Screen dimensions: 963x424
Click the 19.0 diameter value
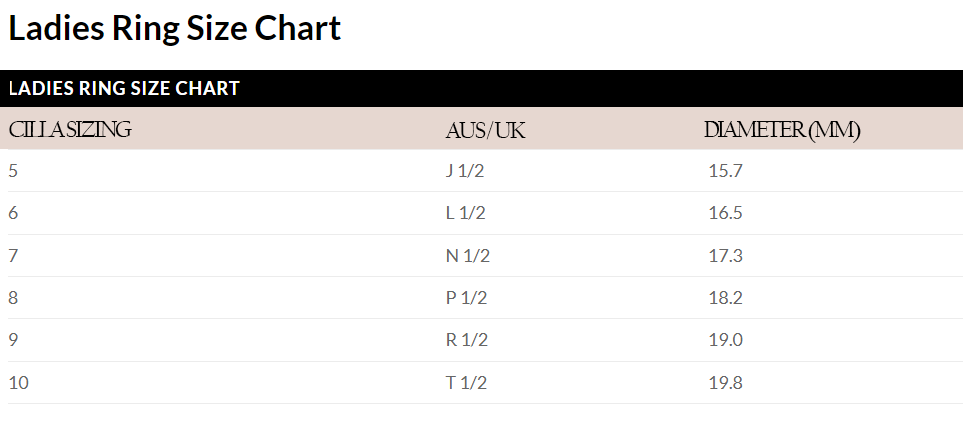click(x=725, y=340)
